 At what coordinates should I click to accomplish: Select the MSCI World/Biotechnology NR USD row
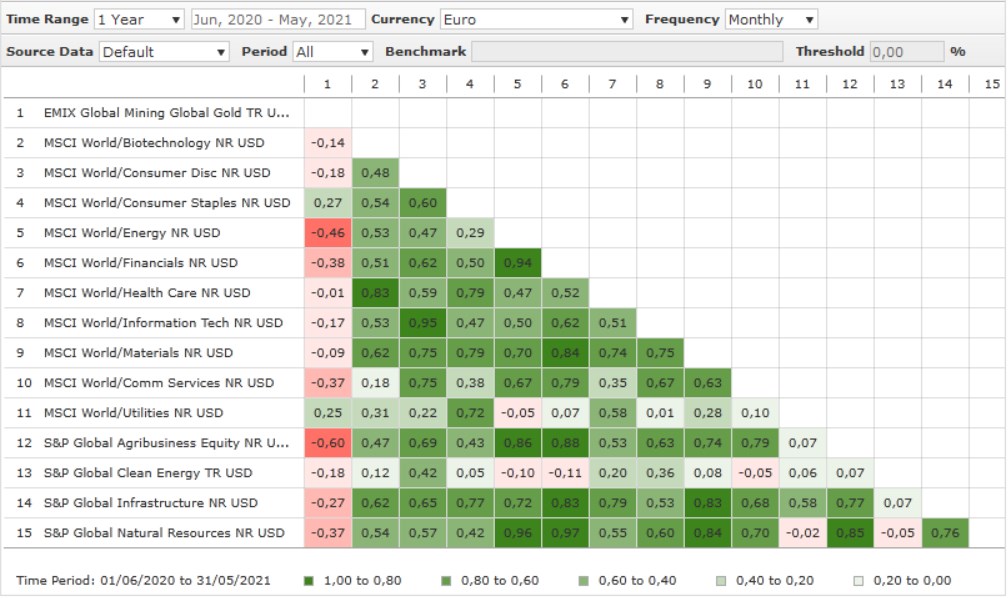point(154,143)
